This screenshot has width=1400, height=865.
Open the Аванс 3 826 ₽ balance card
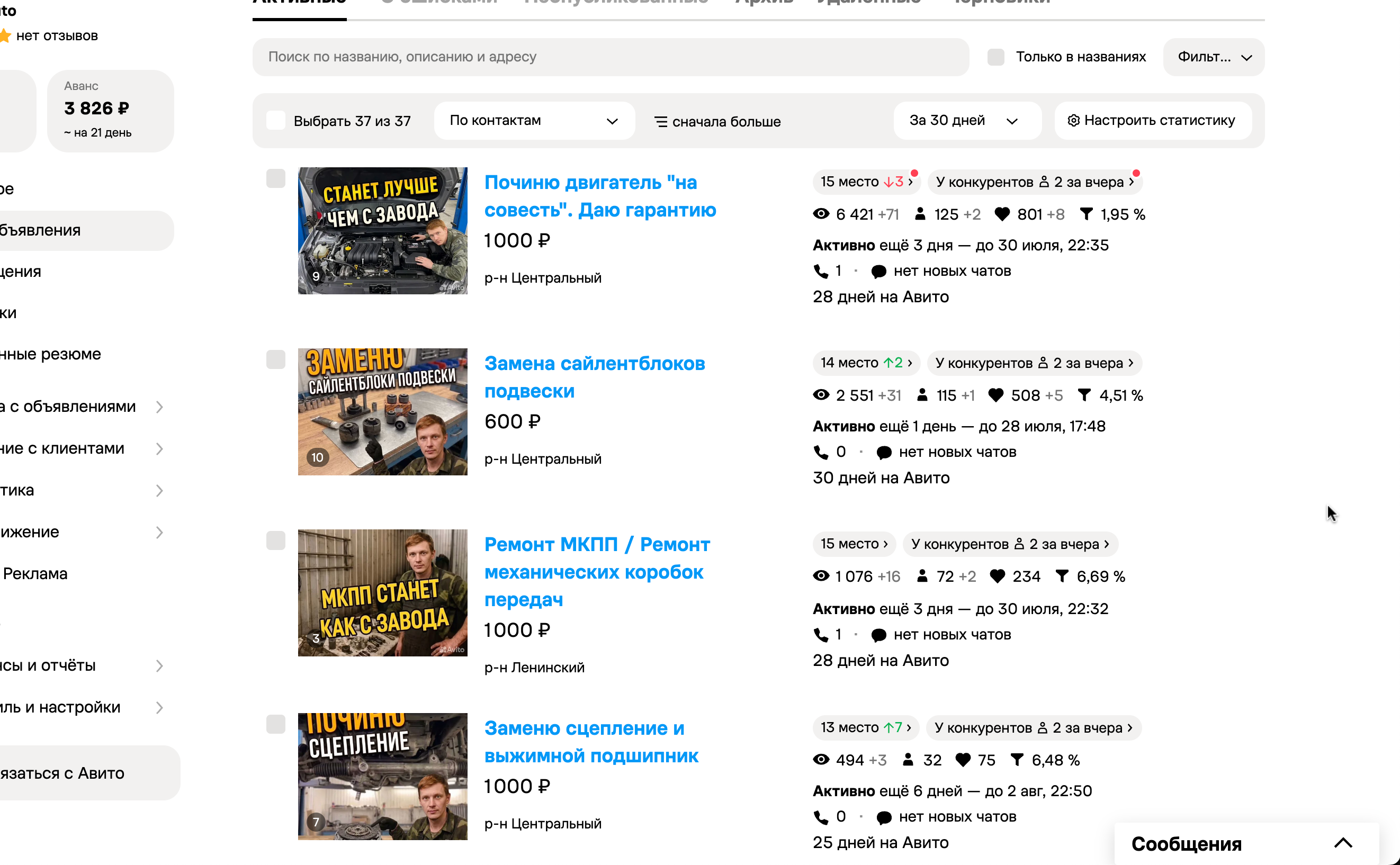111,111
